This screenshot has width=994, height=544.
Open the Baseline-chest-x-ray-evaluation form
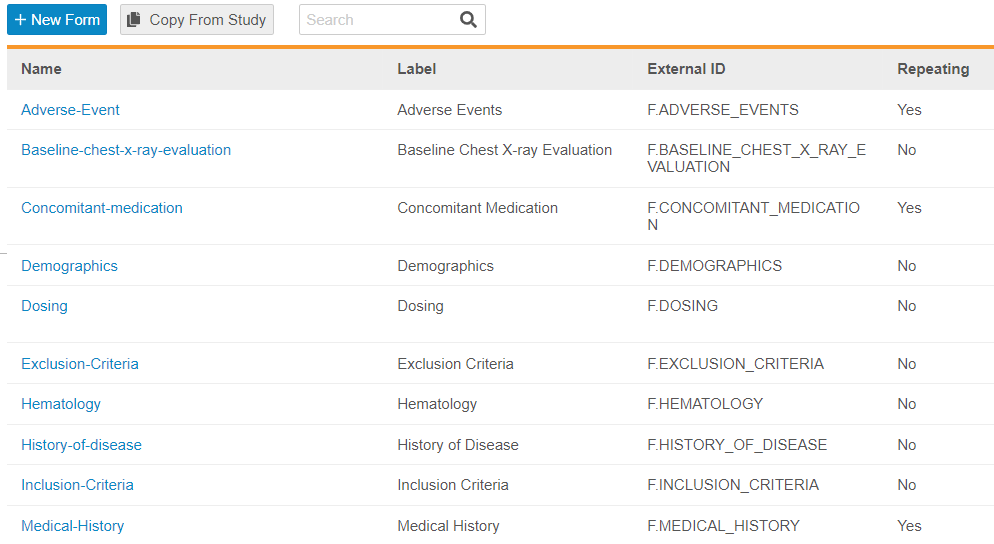(x=126, y=150)
